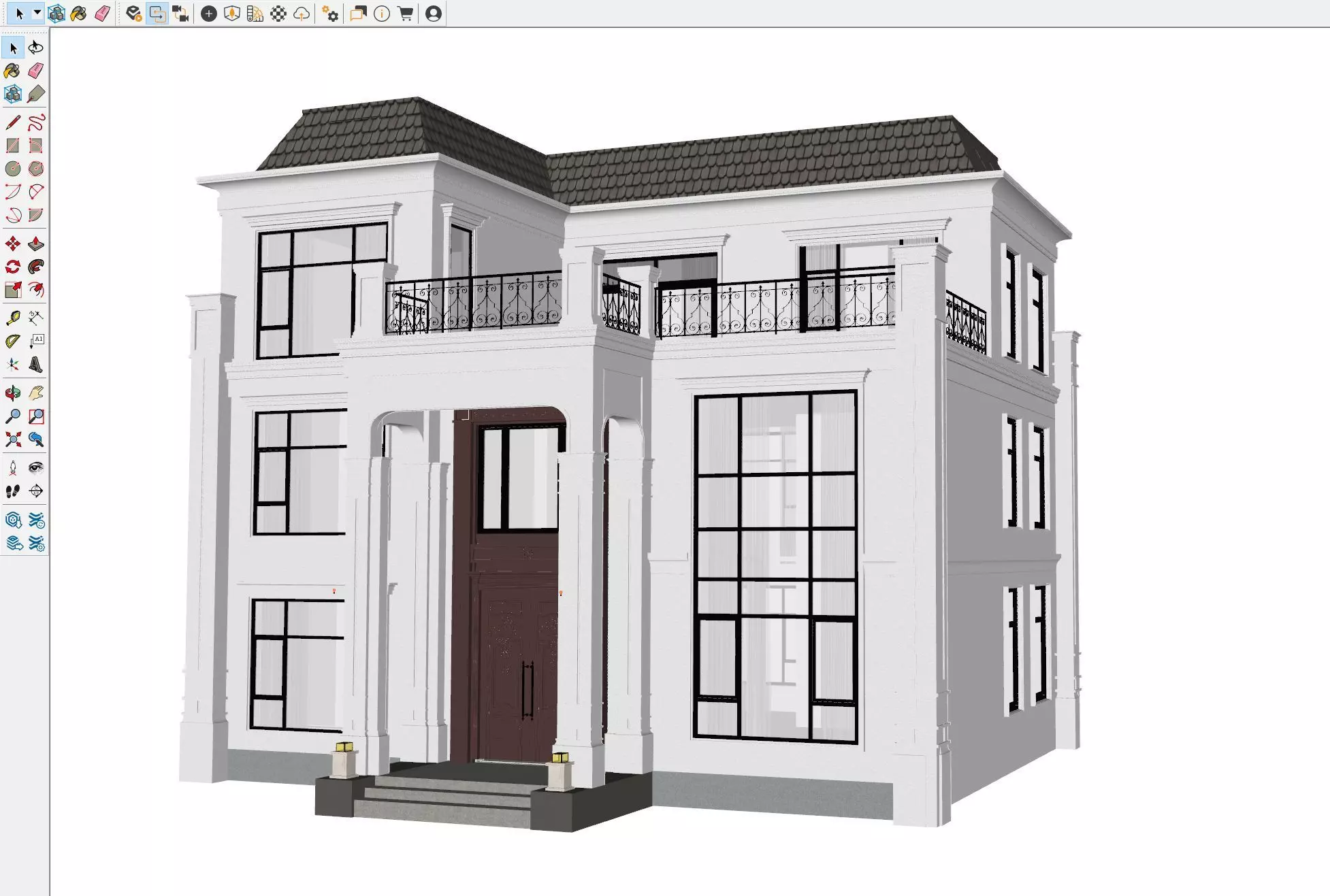Click the checkered sphere icon

pos(278,14)
